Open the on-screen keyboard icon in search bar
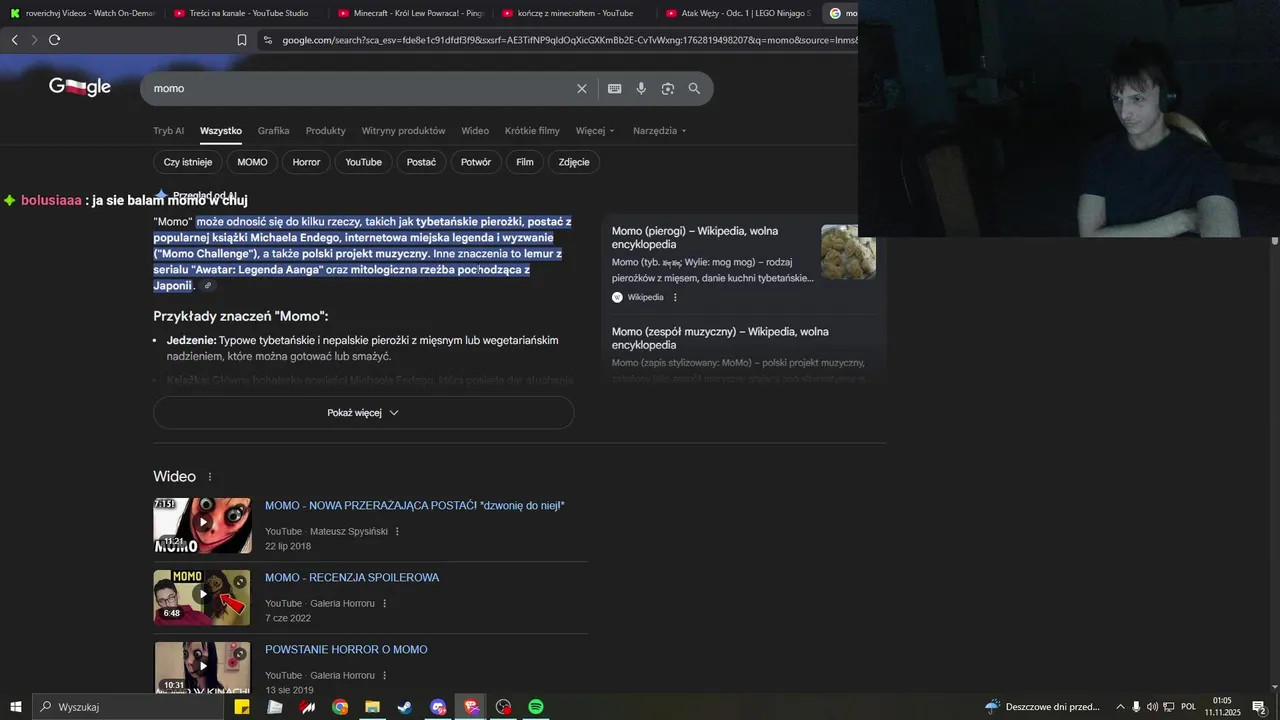The width and height of the screenshot is (1280, 720). [x=615, y=89]
